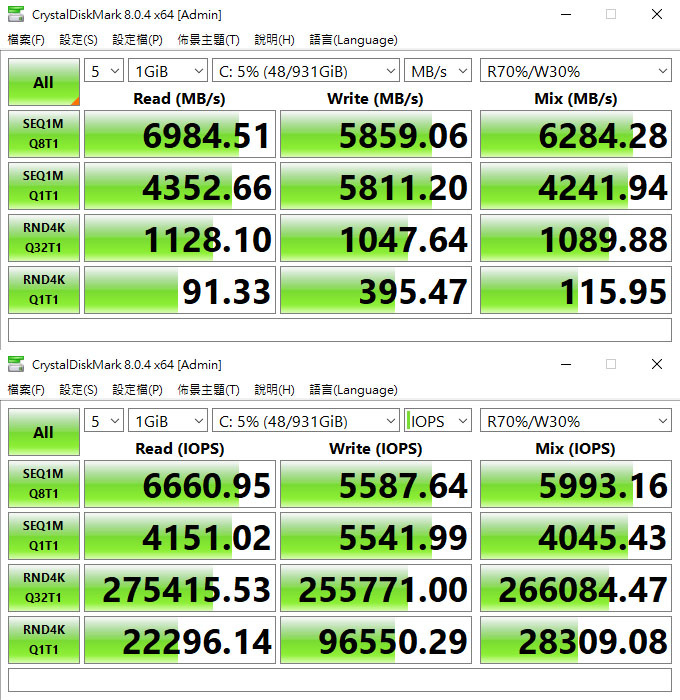Open 佈景主題(T) menu in the top window
Screen dimensions: 680x700
pyautogui.click(x=209, y=40)
